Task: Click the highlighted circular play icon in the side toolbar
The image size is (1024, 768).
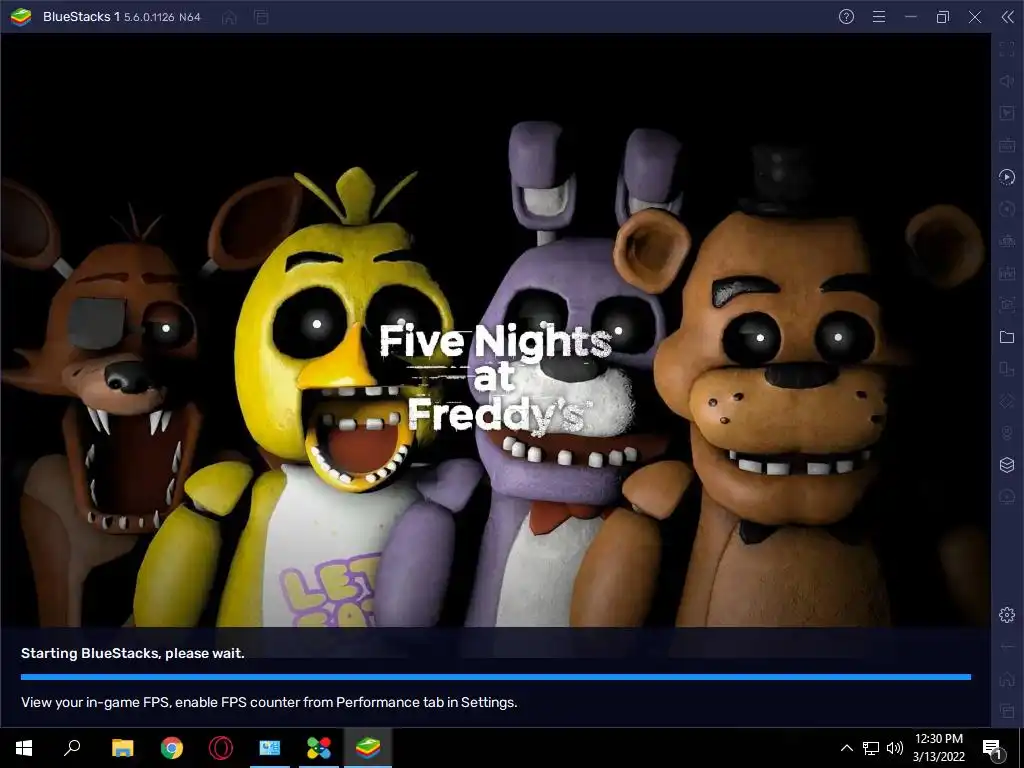Action: coord(1007,177)
